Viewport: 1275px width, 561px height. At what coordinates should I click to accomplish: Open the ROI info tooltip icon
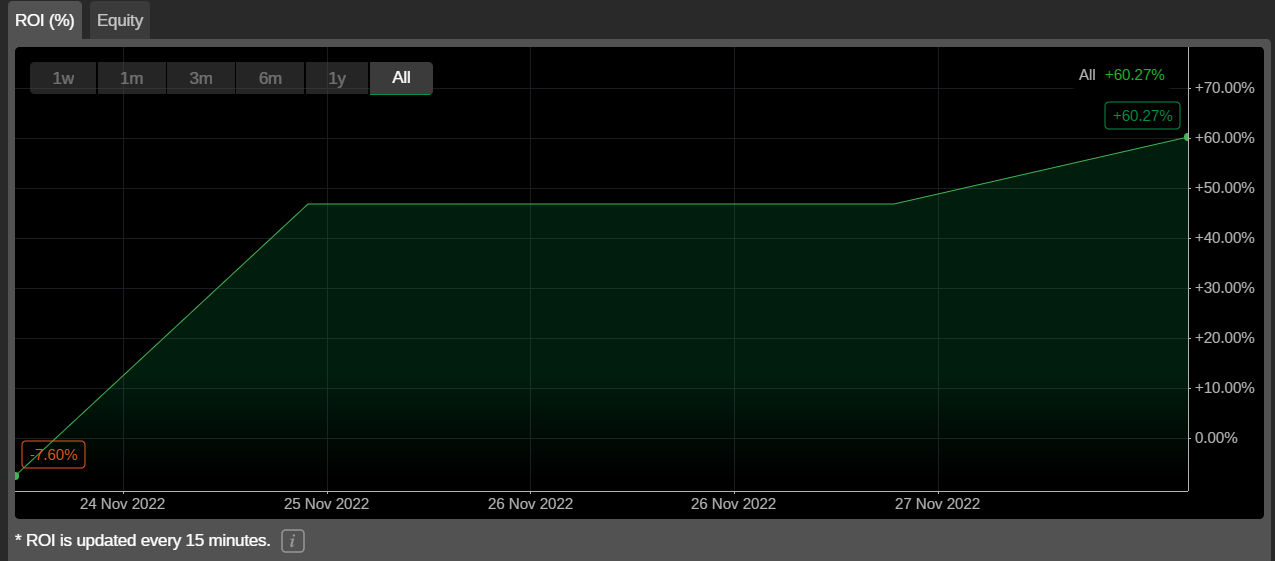[292, 541]
